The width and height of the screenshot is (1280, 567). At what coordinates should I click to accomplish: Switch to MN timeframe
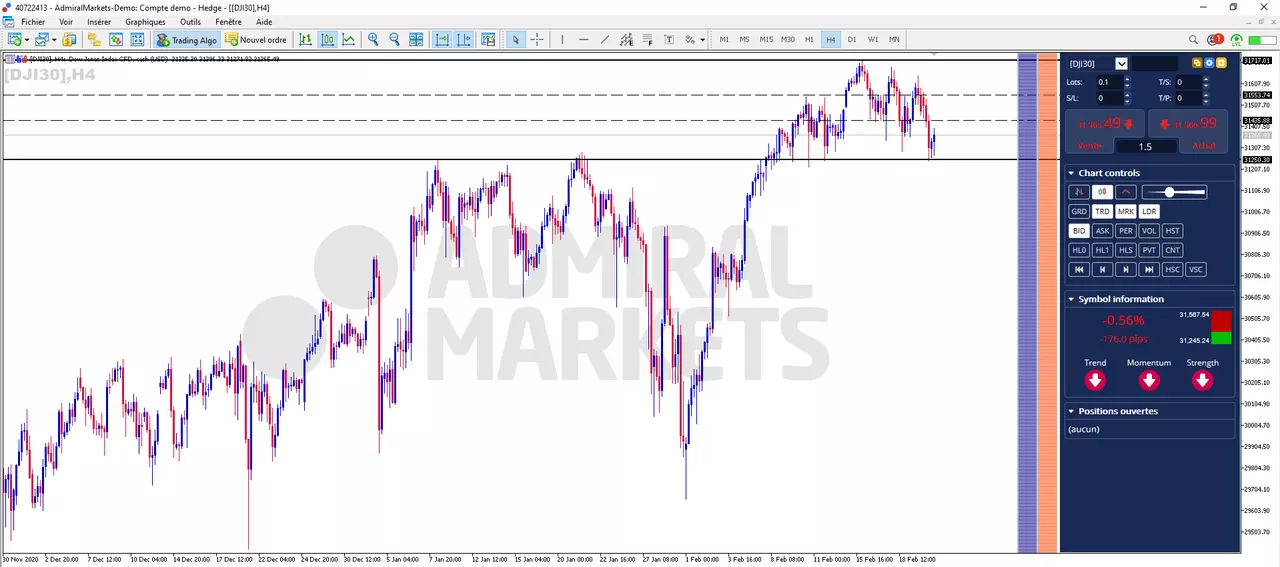[894, 40]
